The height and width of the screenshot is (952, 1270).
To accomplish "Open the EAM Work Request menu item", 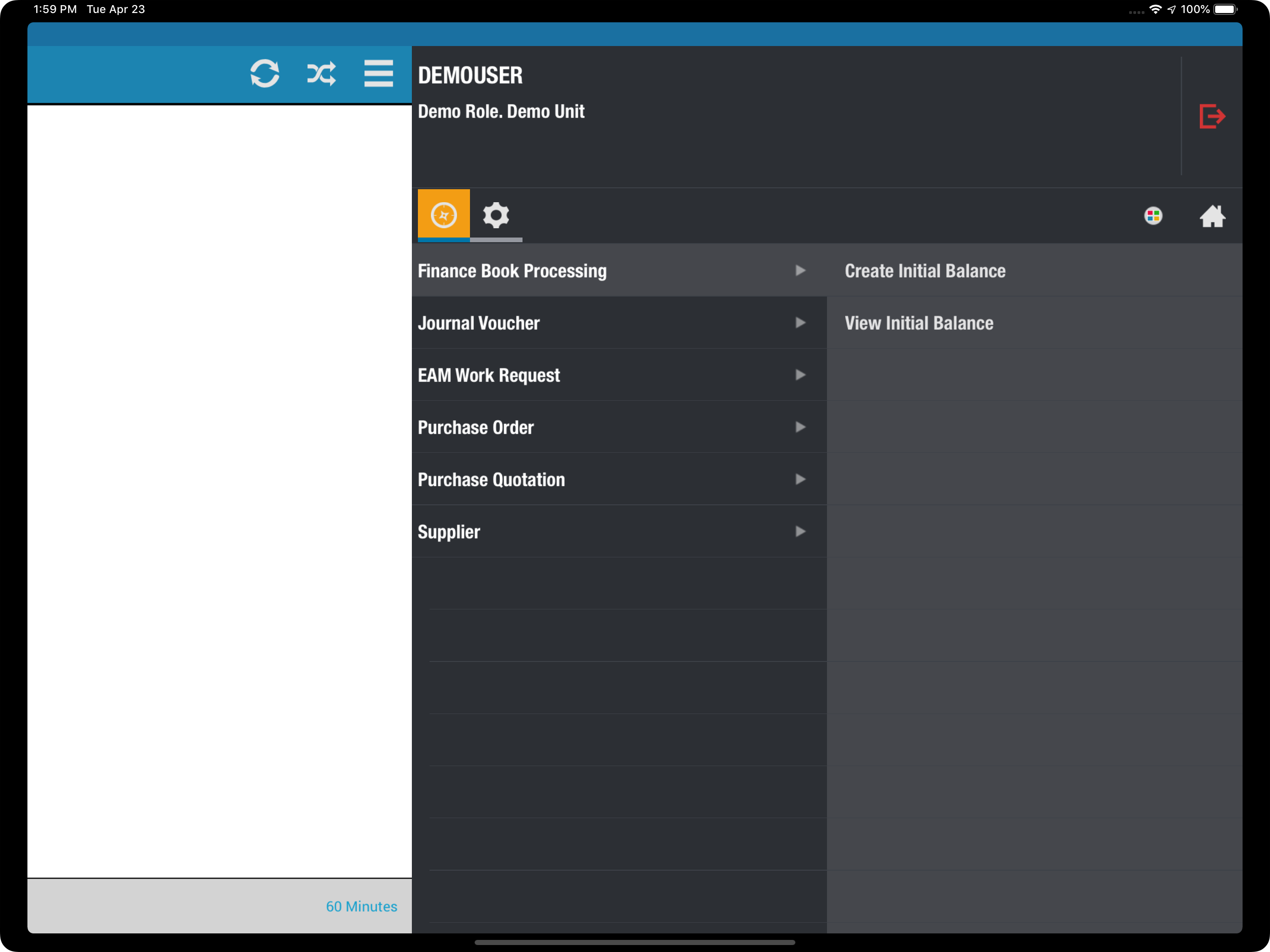I will pyautogui.click(x=620, y=375).
